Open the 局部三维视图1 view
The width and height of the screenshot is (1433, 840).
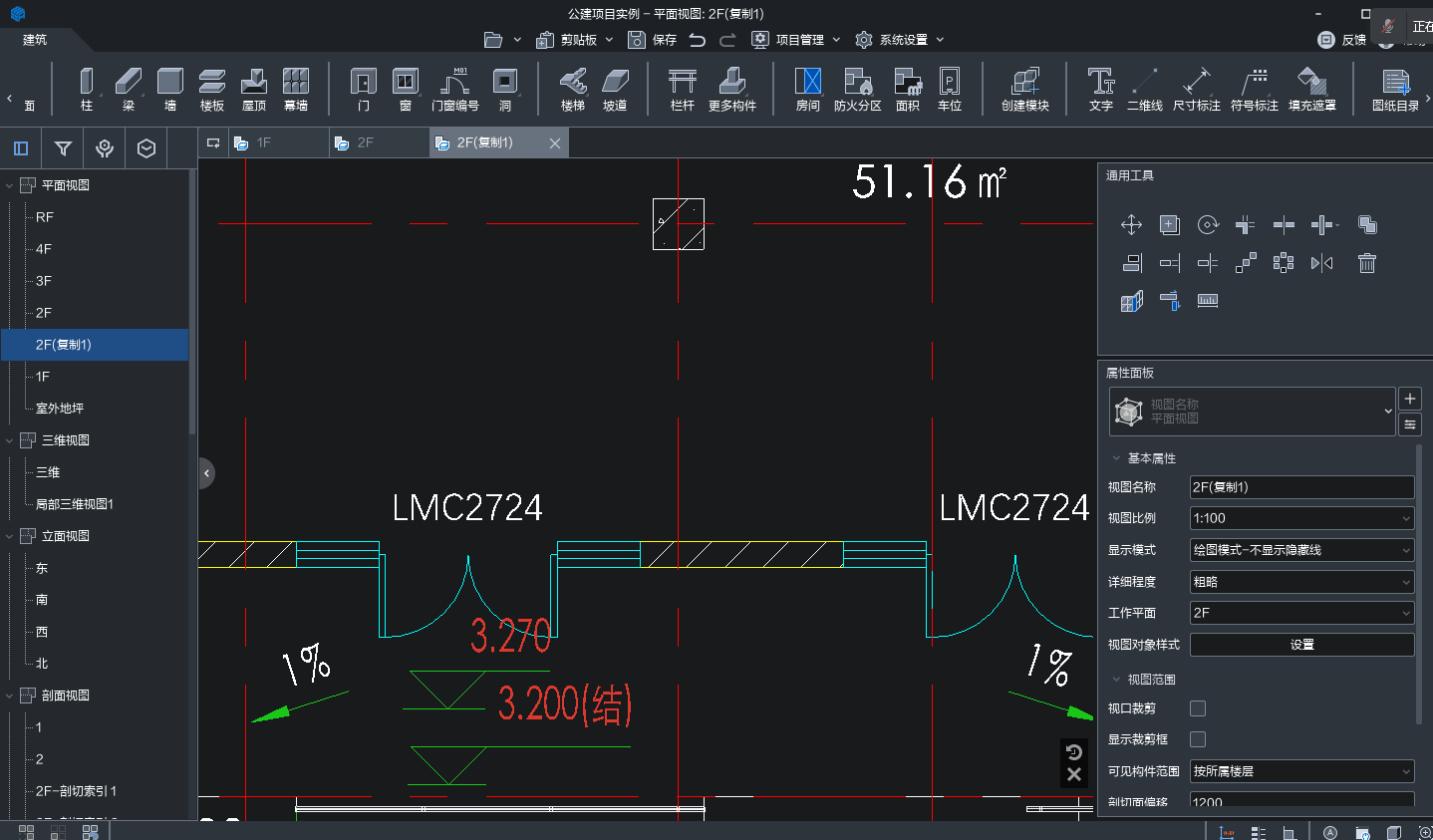(x=75, y=504)
